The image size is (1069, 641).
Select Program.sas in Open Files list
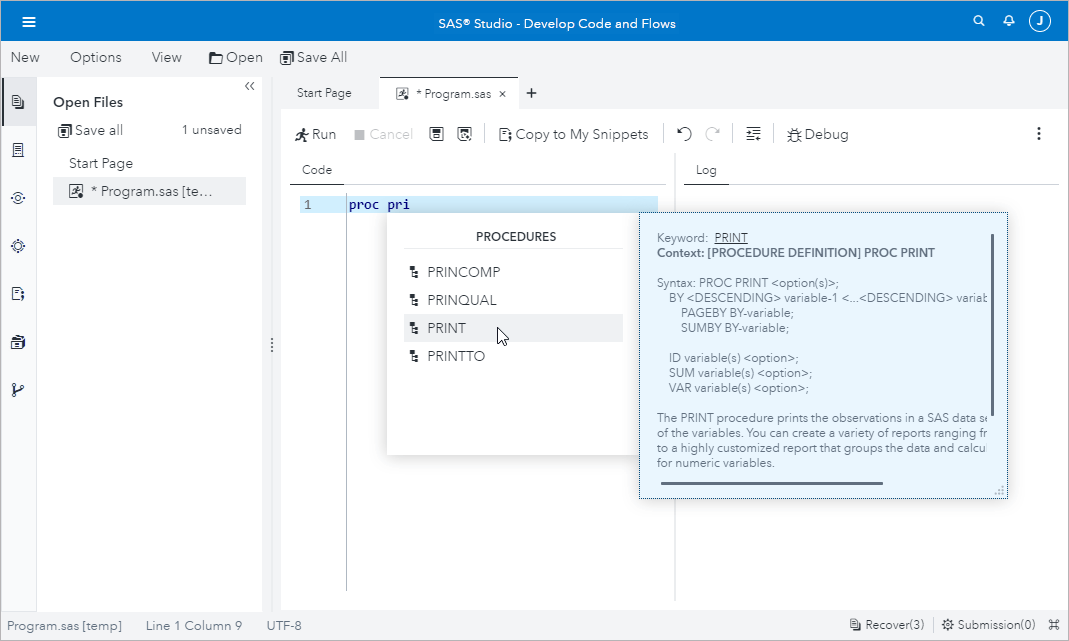click(149, 191)
